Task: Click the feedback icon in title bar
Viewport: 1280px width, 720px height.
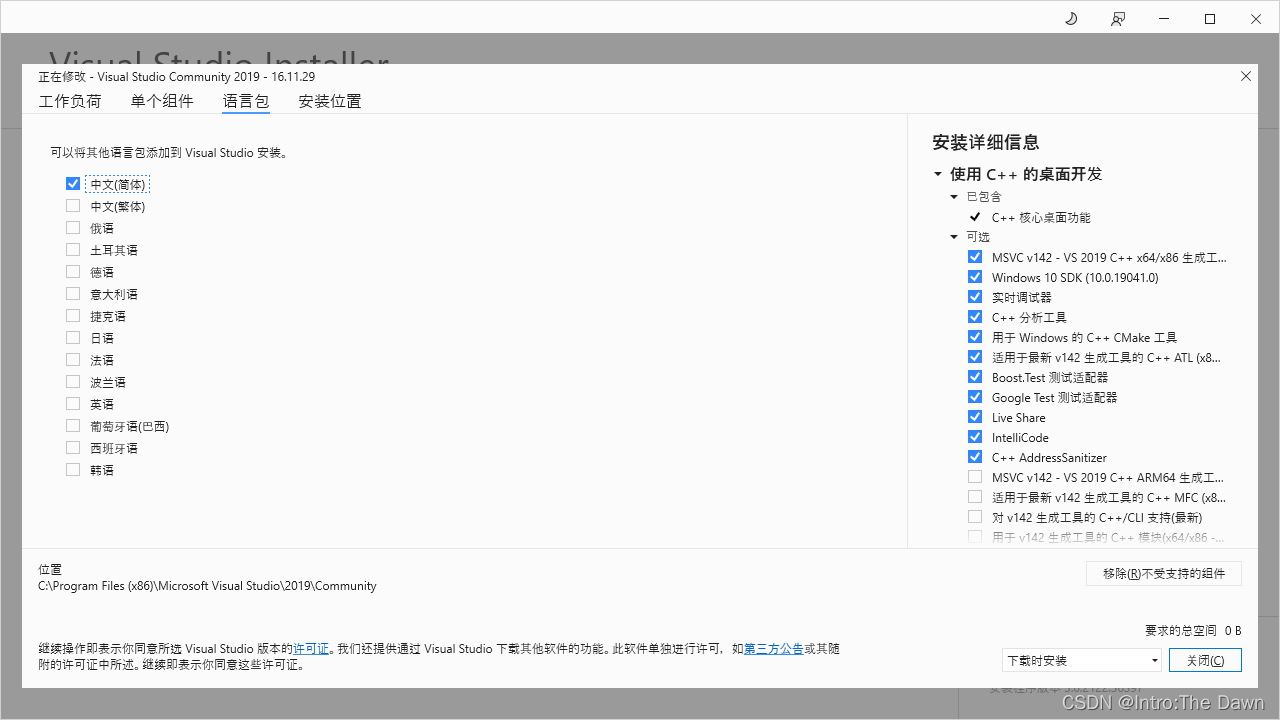Action: [x=1118, y=19]
